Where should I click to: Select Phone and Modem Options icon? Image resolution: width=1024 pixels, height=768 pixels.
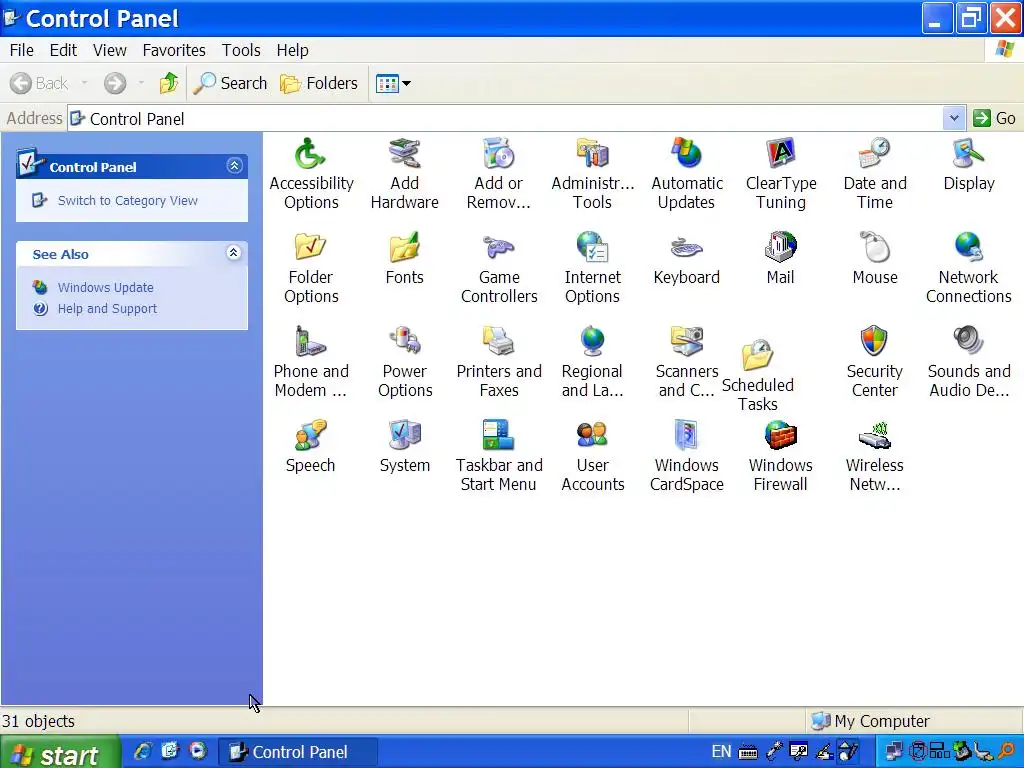click(x=311, y=342)
